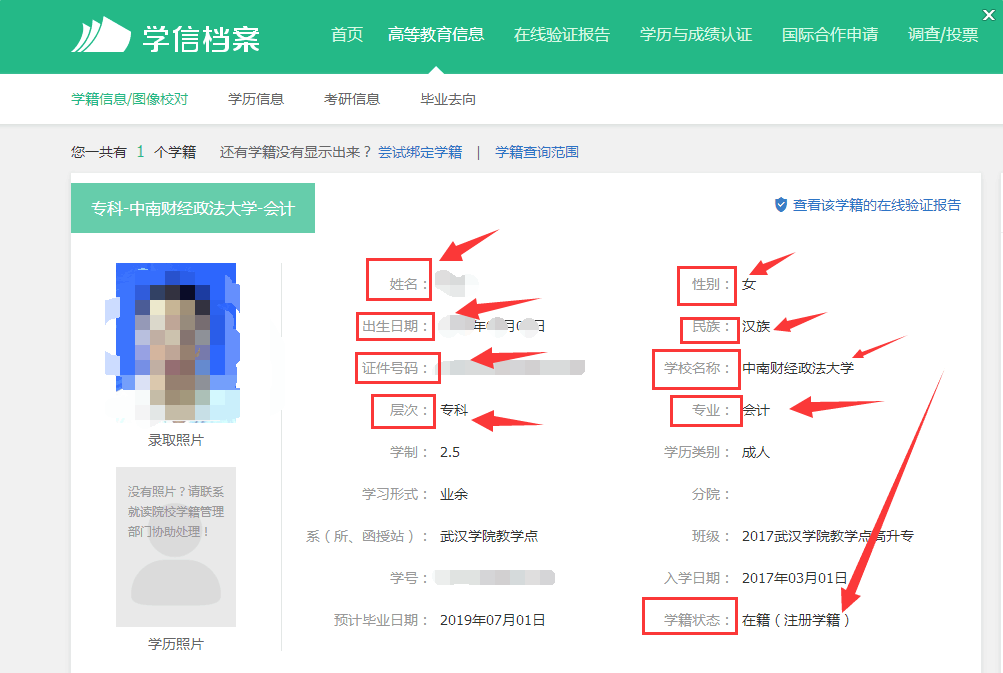Image resolution: width=1003 pixels, height=673 pixels.
Task: Click the 还有学籍没有显示出来？ prompt text
Action: (296, 152)
